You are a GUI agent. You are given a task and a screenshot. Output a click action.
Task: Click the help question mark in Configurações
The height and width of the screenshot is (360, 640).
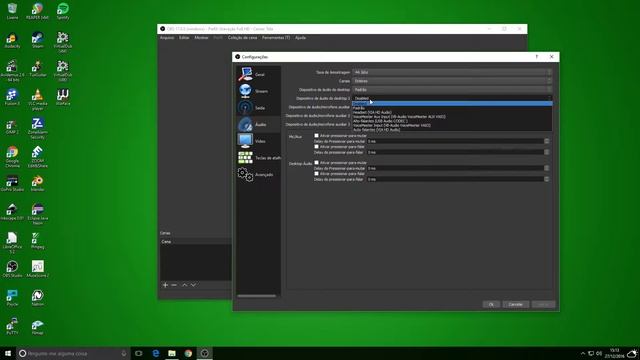pyautogui.click(x=537, y=57)
